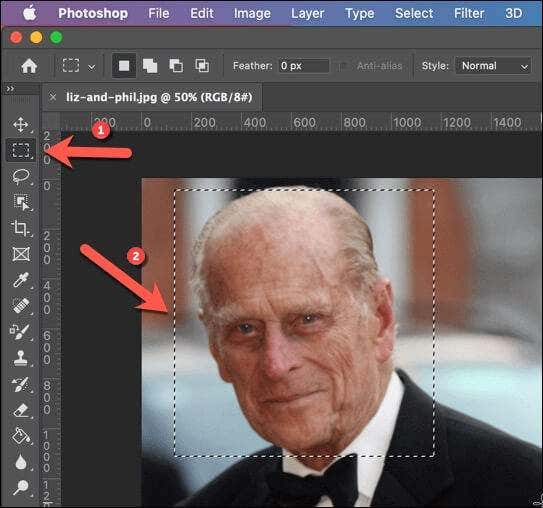Go to the Home screen icon

[x=29, y=66]
